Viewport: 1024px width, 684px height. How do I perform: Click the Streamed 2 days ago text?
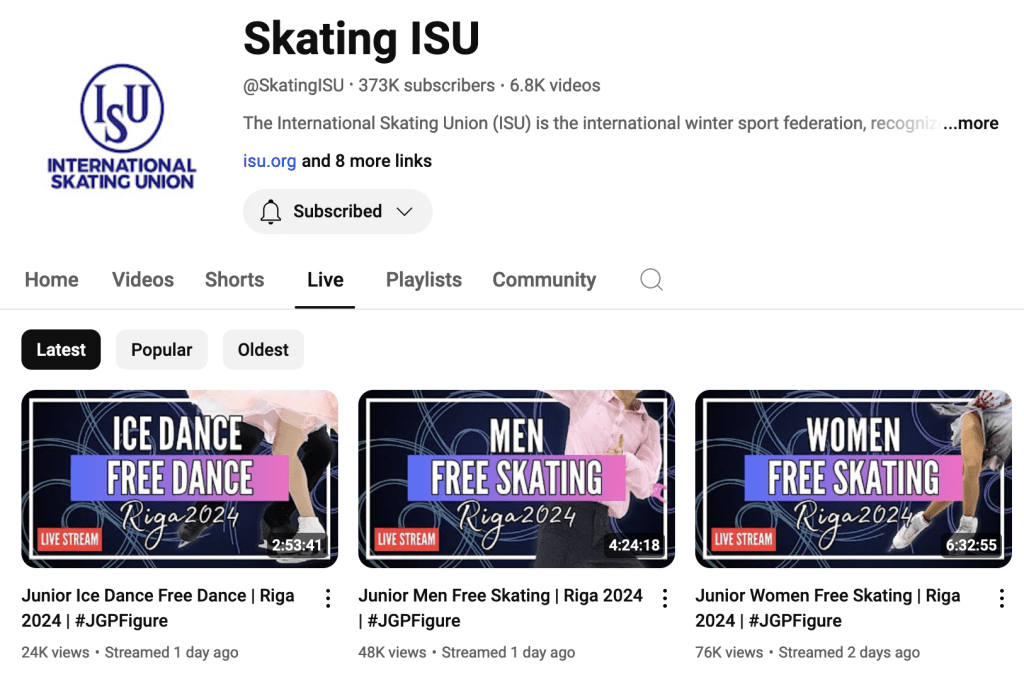[849, 653]
